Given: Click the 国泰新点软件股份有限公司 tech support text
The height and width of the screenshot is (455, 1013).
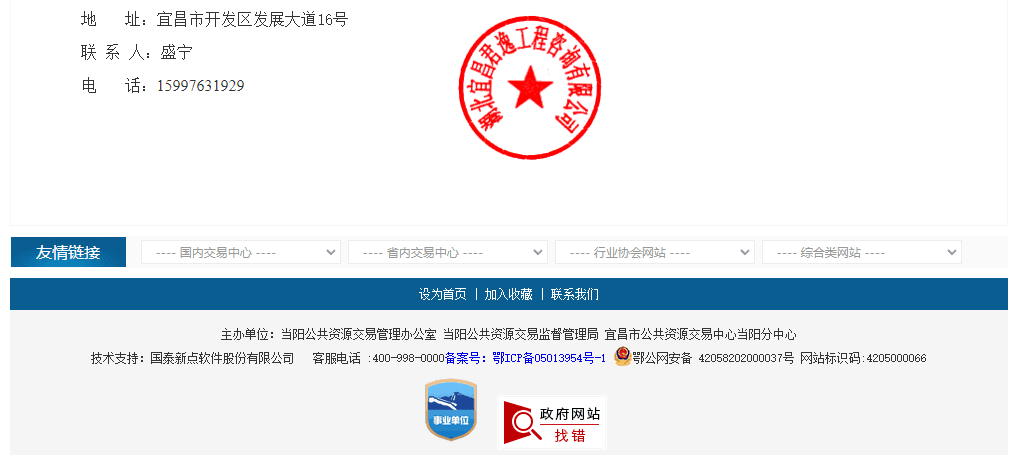Looking at the screenshot, I should (222, 358).
